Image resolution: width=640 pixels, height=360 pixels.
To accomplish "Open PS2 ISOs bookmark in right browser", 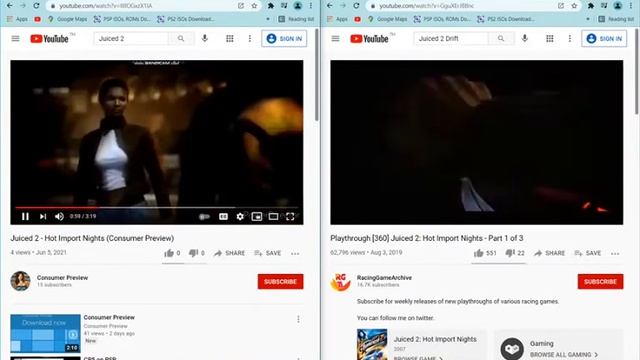I will (x=506, y=19).
